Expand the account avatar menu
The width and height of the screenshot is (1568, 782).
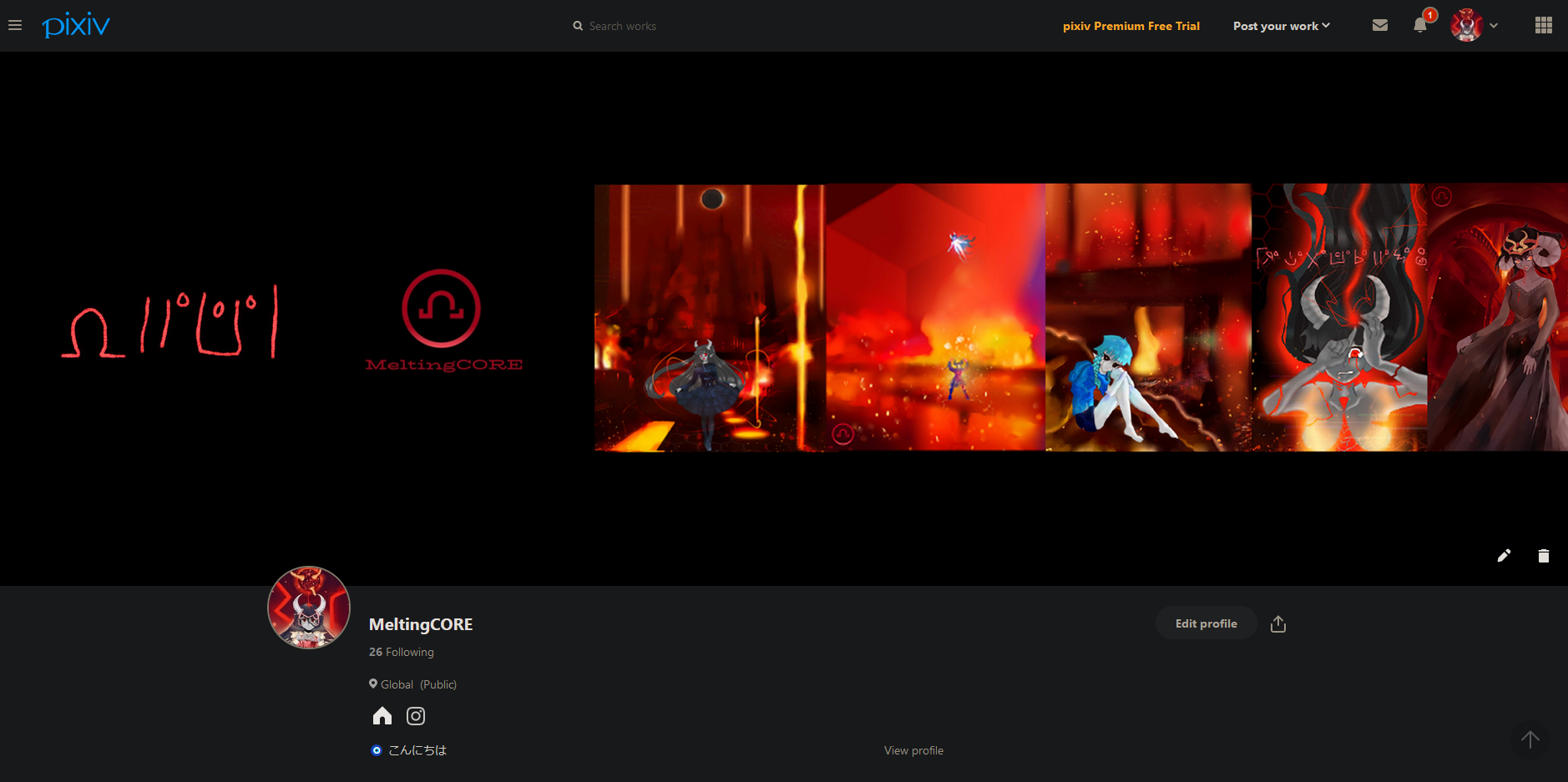[x=1474, y=26]
